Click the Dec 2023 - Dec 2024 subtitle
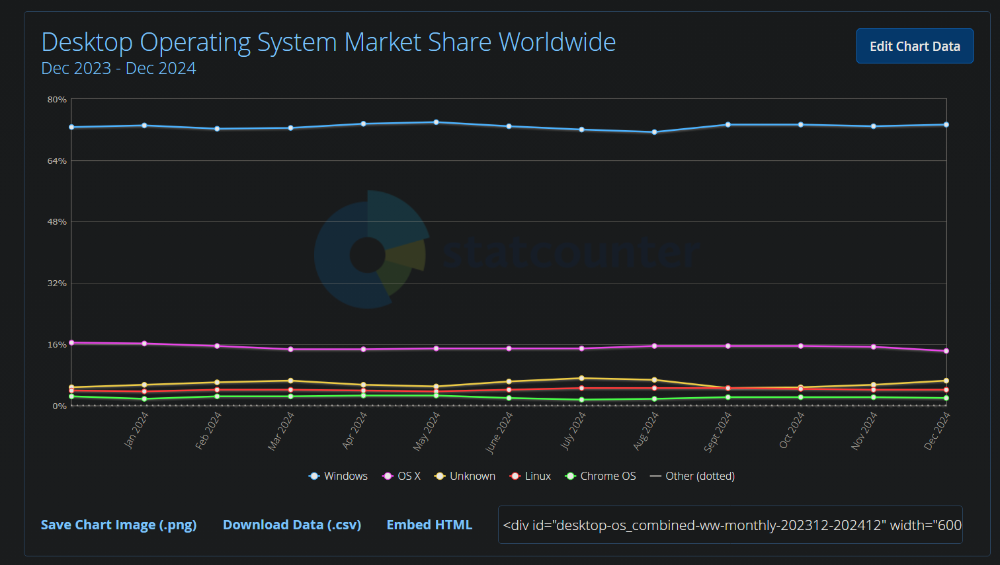The height and width of the screenshot is (565, 1000). coord(119,68)
